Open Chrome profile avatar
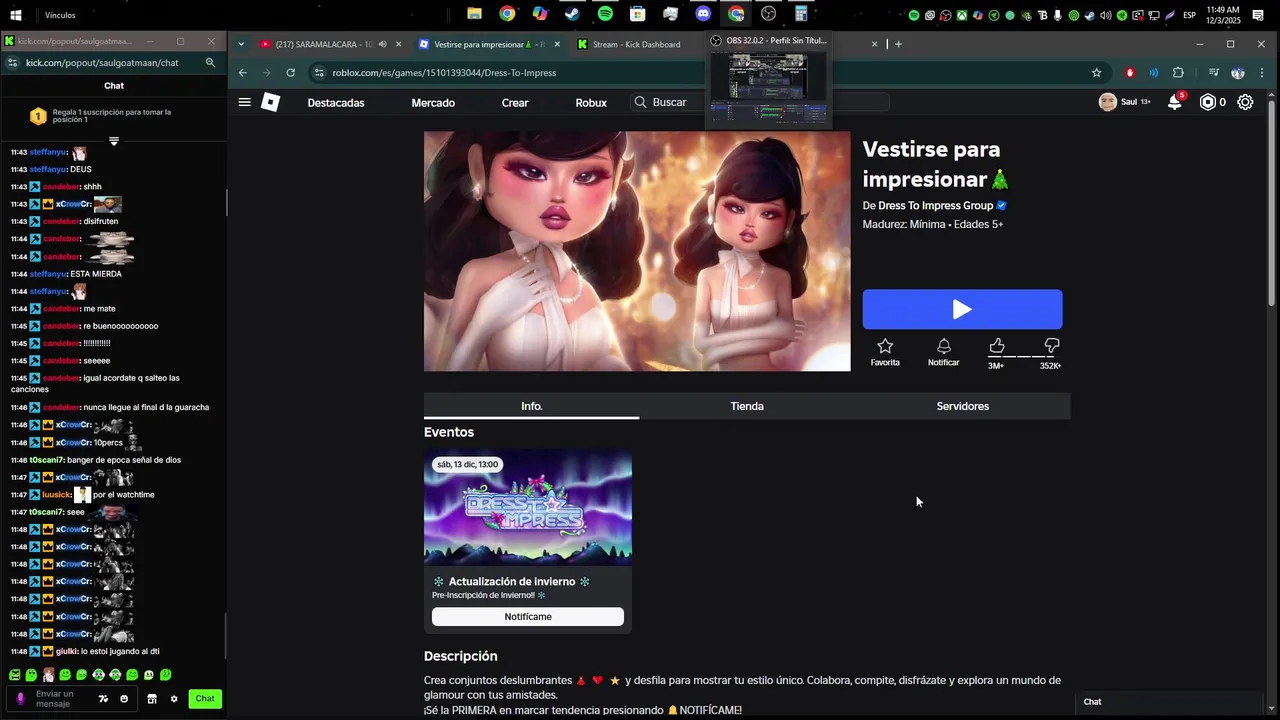This screenshot has width=1280, height=720. (1238, 72)
